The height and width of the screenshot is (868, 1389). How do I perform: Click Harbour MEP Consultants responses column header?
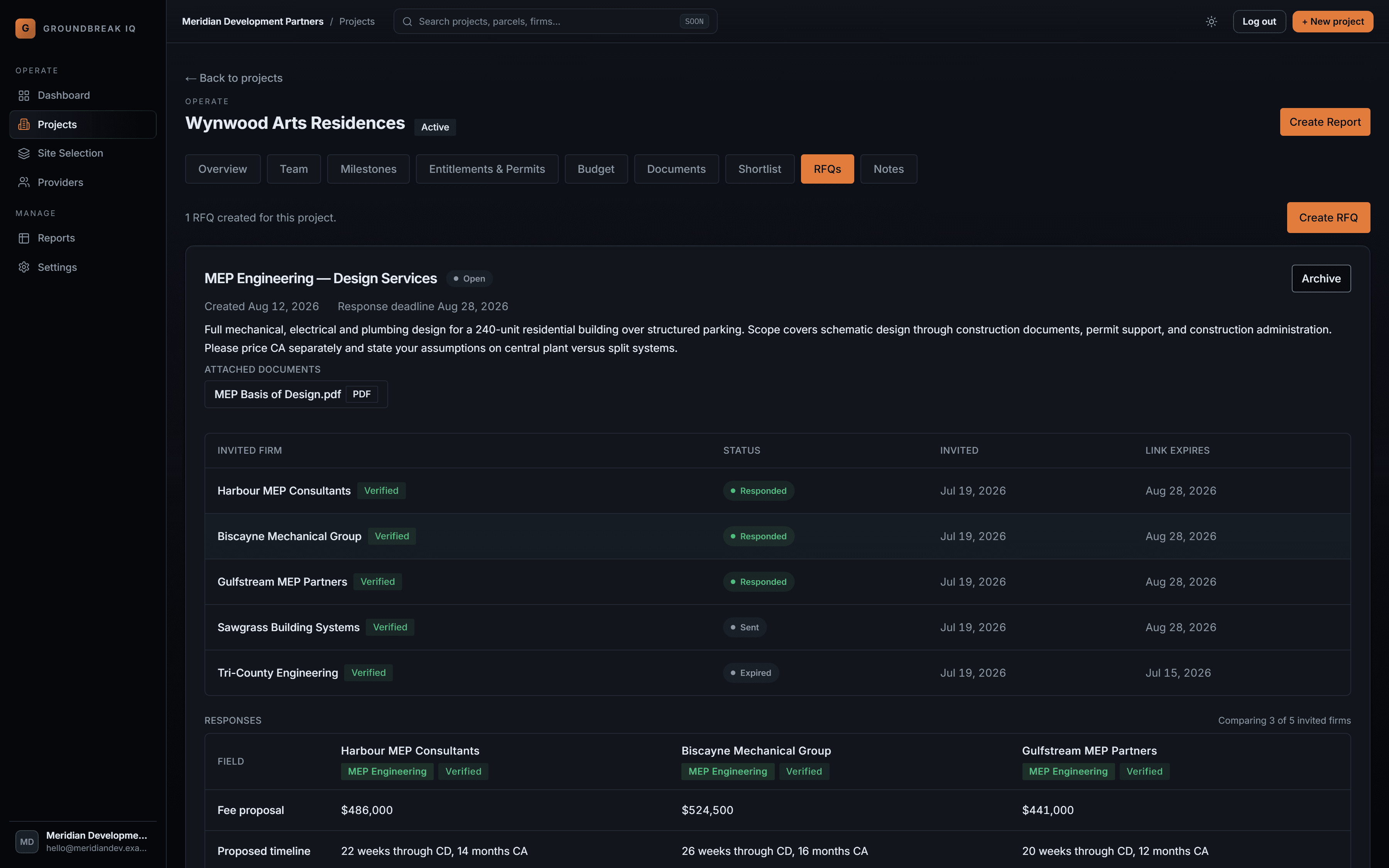(x=410, y=751)
